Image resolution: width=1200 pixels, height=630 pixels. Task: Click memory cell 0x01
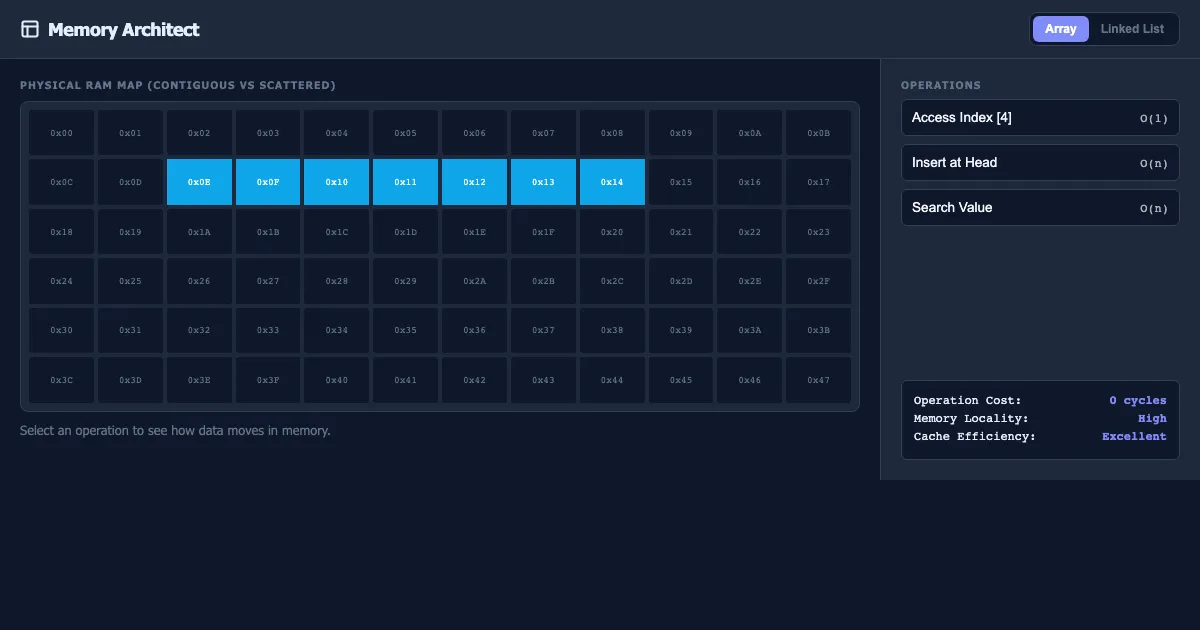pos(130,132)
